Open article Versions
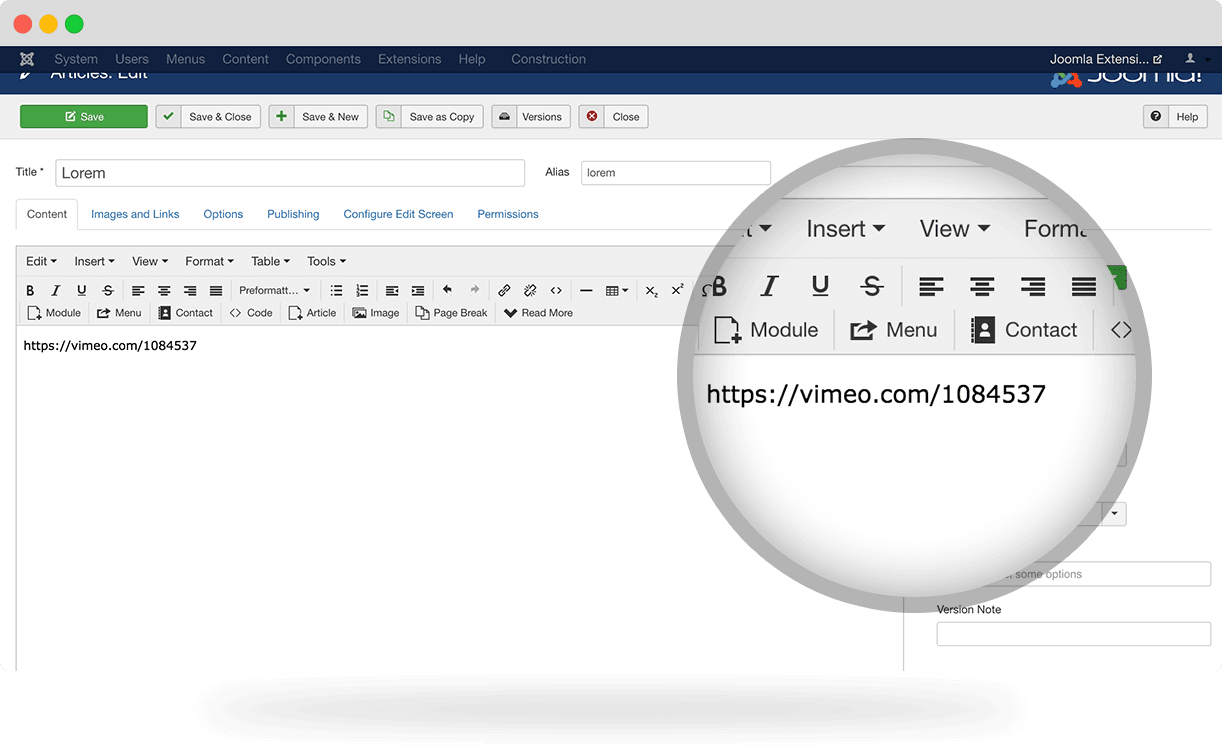Image resolution: width=1222 pixels, height=748 pixels. point(531,117)
